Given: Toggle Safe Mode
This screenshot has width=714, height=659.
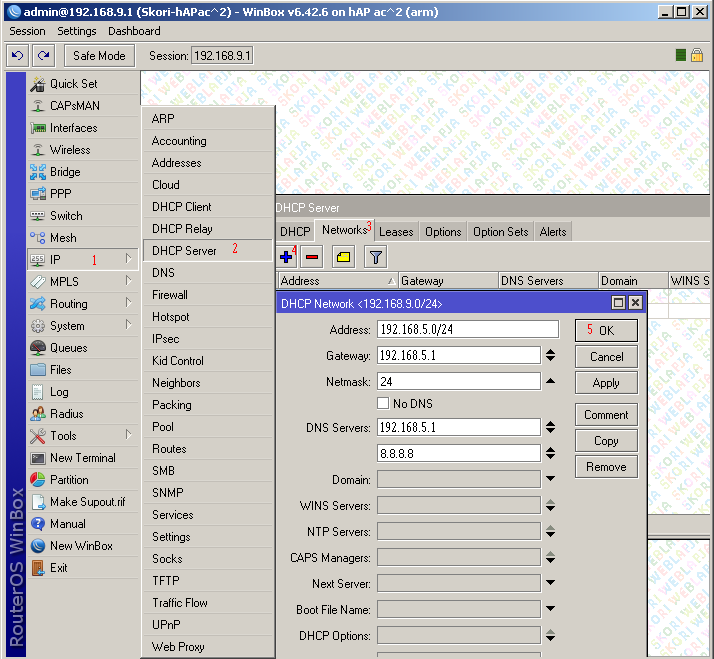Looking at the screenshot, I should [99, 56].
